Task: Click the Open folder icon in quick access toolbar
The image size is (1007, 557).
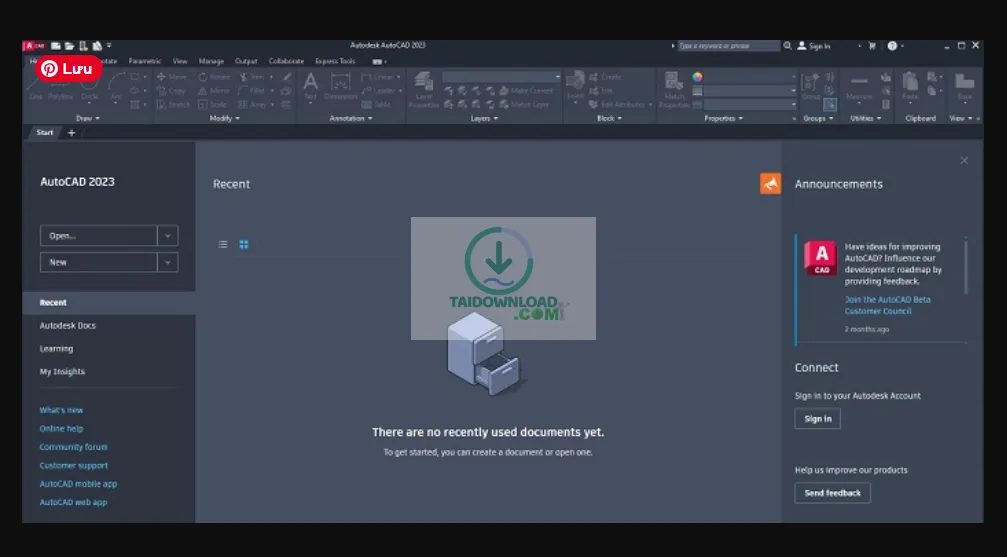Action: point(69,46)
